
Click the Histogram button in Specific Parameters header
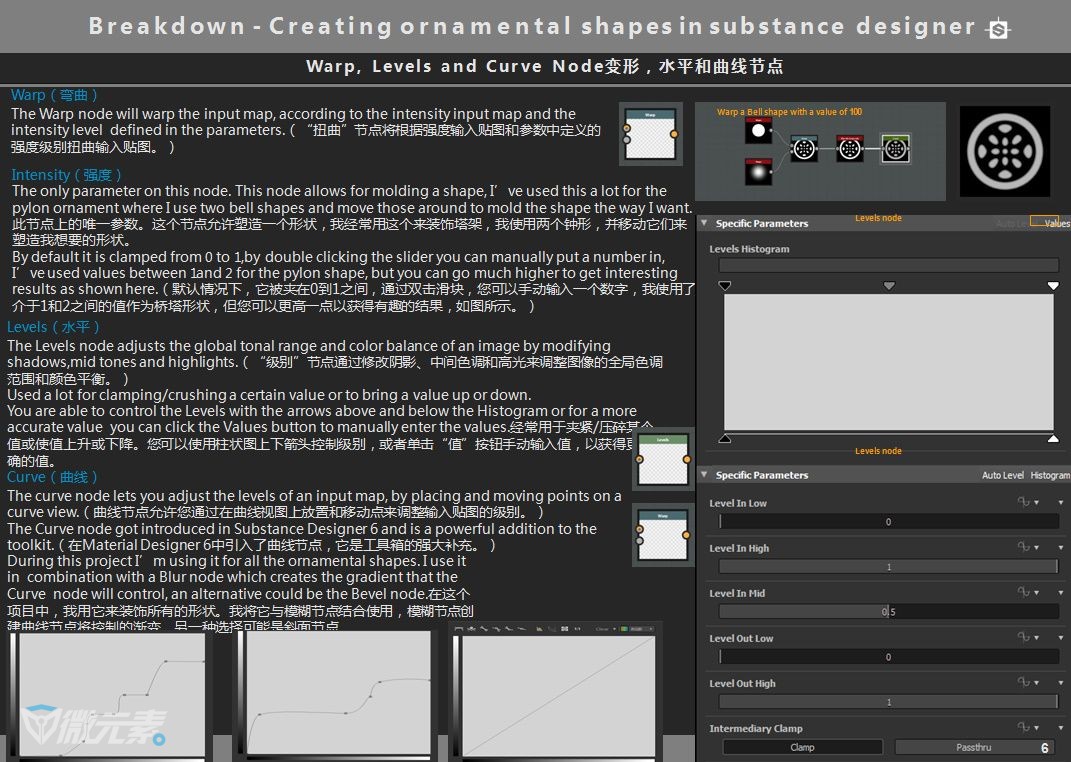click(x=1050, y=475)
